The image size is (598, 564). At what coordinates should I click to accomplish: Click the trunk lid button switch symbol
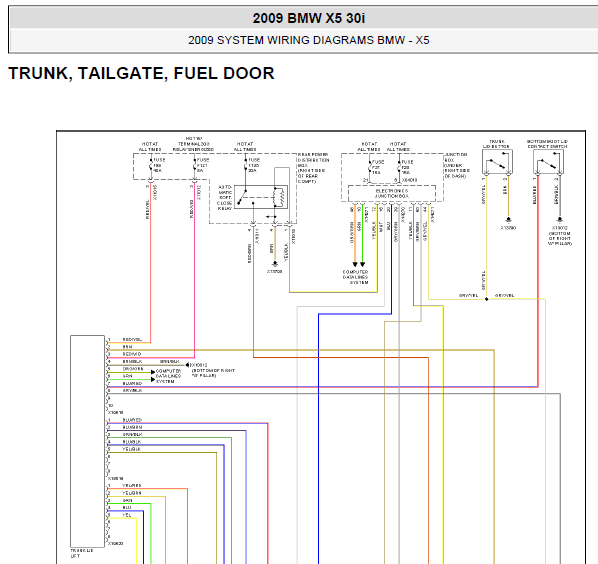497,162
